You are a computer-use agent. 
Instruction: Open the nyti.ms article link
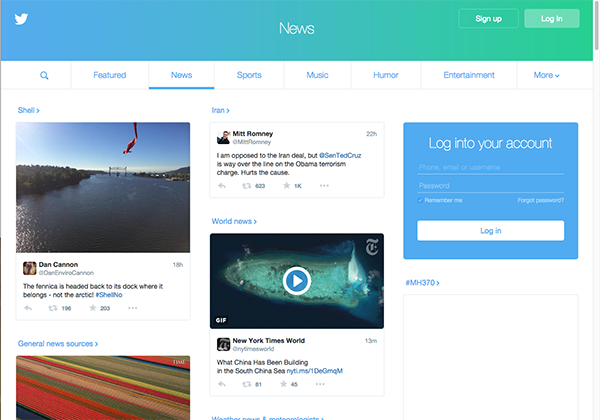point(315,371)
